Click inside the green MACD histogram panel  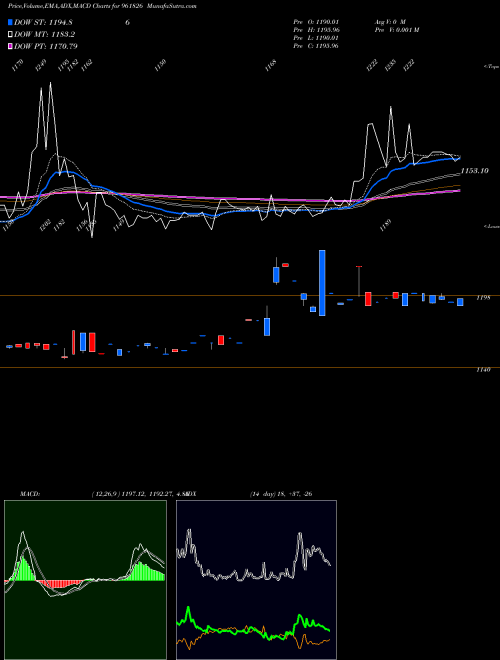(x=85, y=580)
